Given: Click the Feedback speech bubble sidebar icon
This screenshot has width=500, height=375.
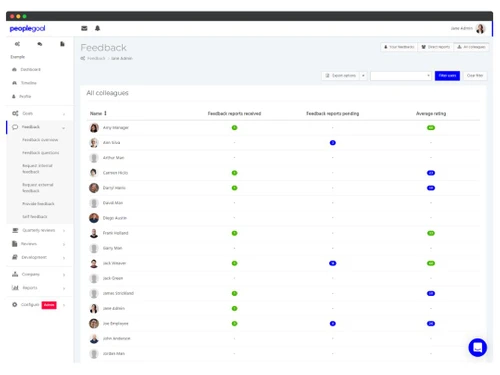Looking at the screenshot, I should pyautogui.click(x=15, y=127).
